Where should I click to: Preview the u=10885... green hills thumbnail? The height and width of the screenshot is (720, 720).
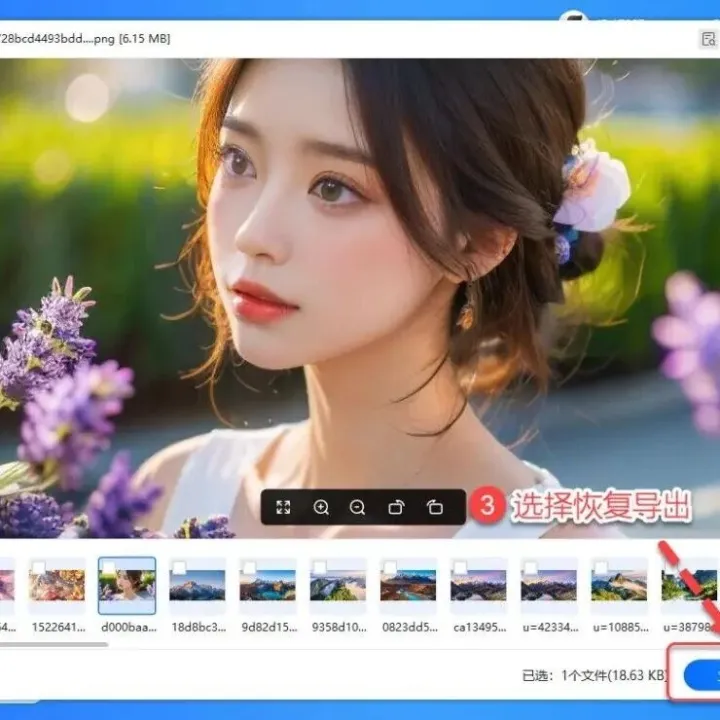(619, 585)
